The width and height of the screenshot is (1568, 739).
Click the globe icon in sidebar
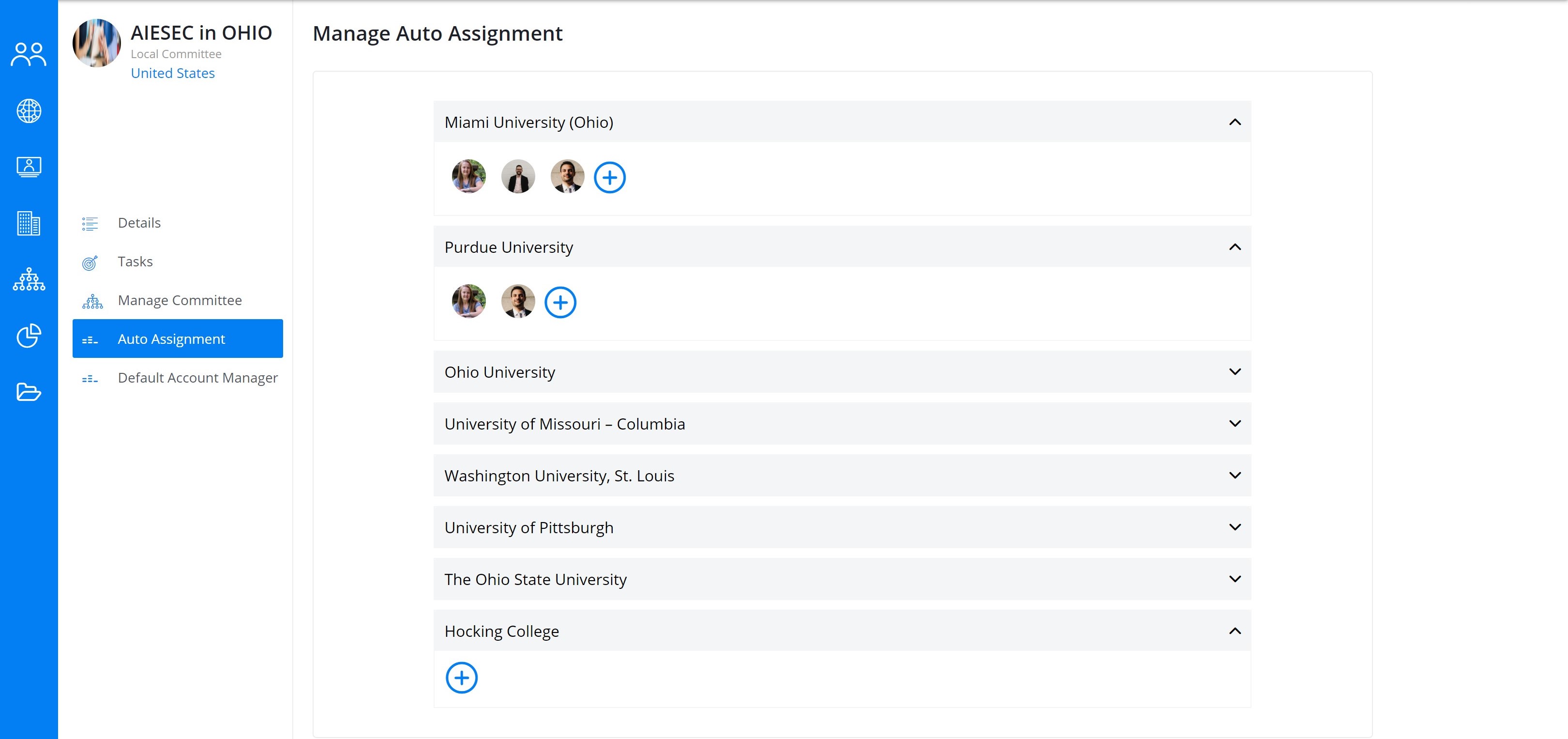pos(29,111)
